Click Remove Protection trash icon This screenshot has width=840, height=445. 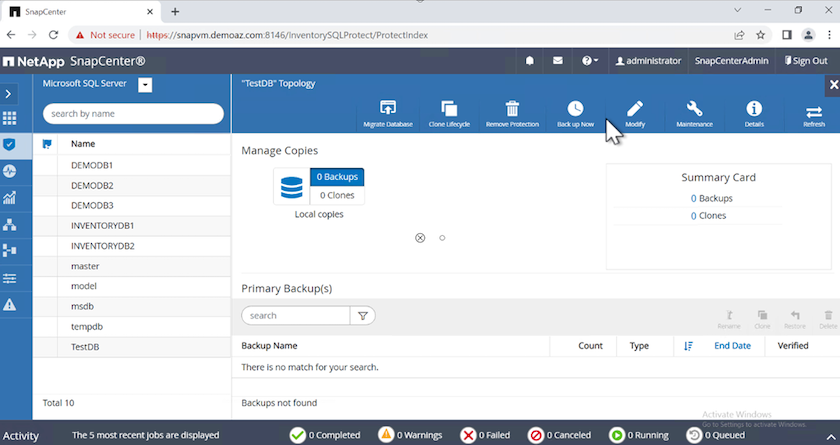[x=512, y=108]
